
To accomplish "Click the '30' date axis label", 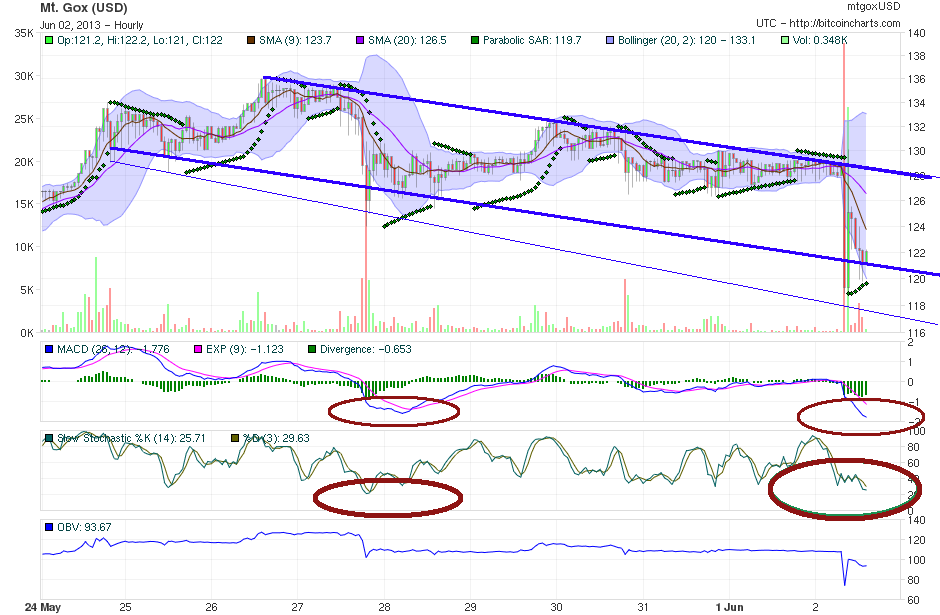I will coord(556,607).
